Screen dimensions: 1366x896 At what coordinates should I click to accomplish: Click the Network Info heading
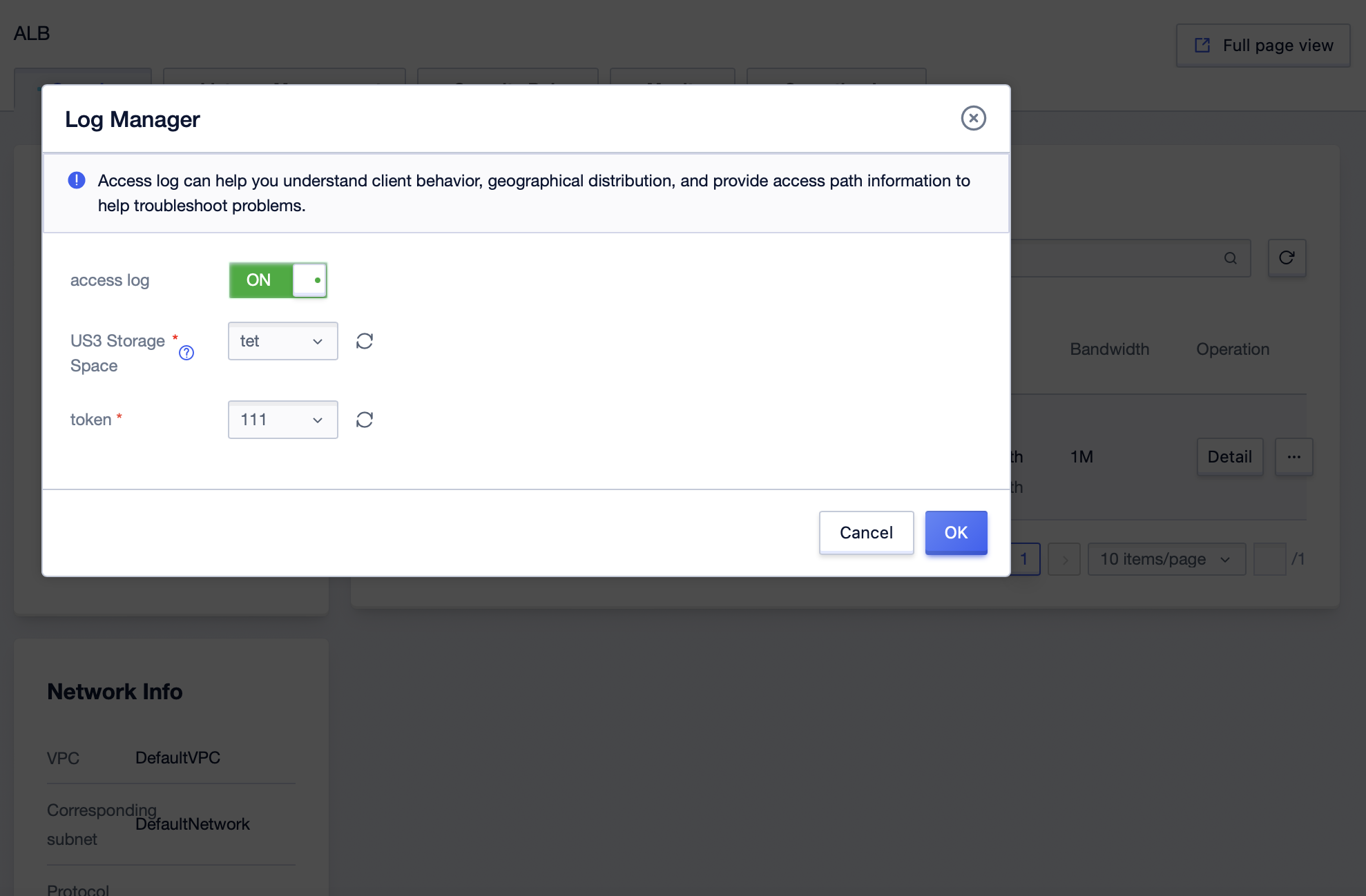pyautogui.click(x=115, y=692)
